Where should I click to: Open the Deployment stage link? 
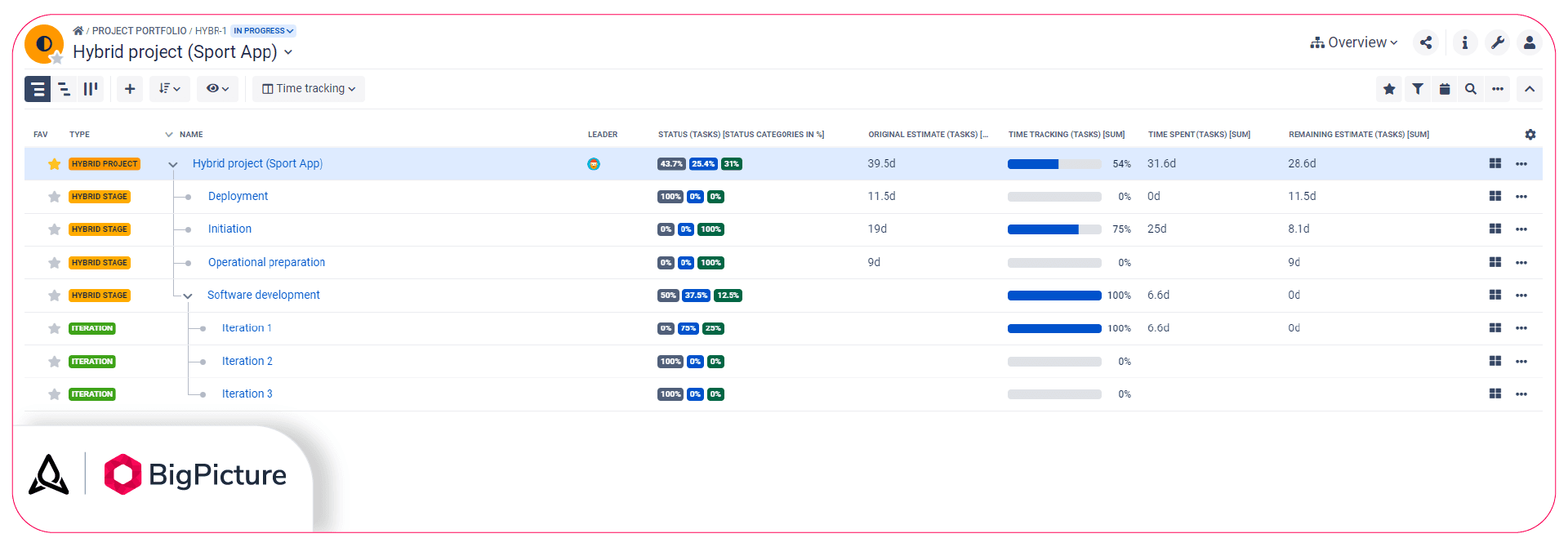click(238, 197)
